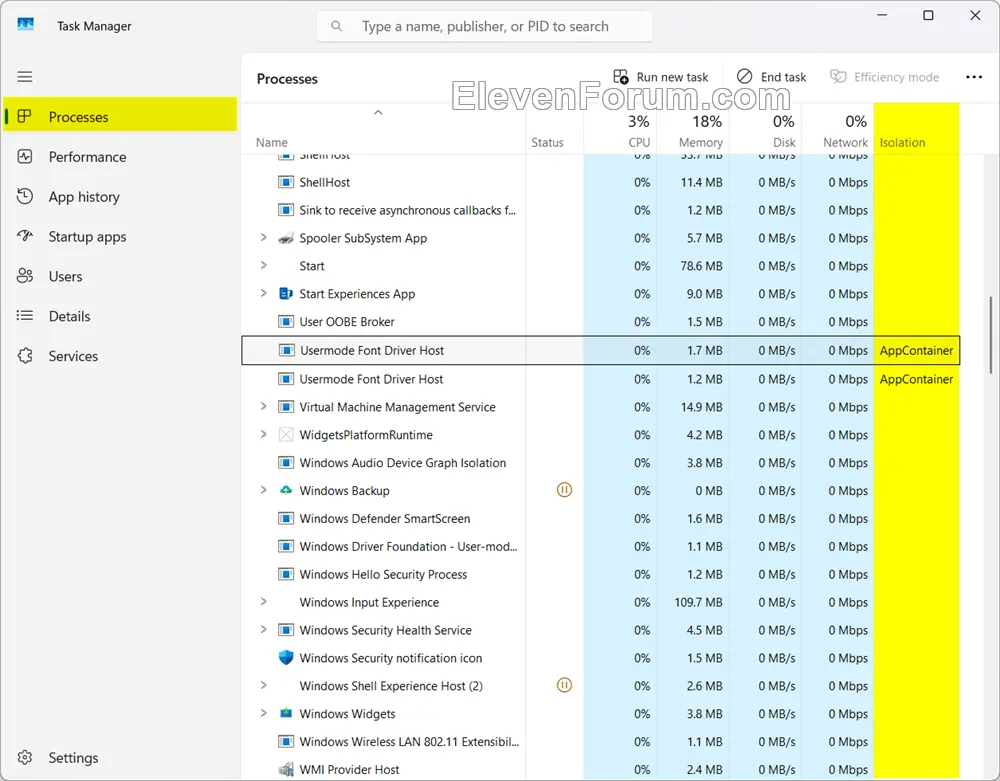Viewport: 1000px width, 781px height.
Task: Click the search magnifier icon
Action: click(337, 26)
